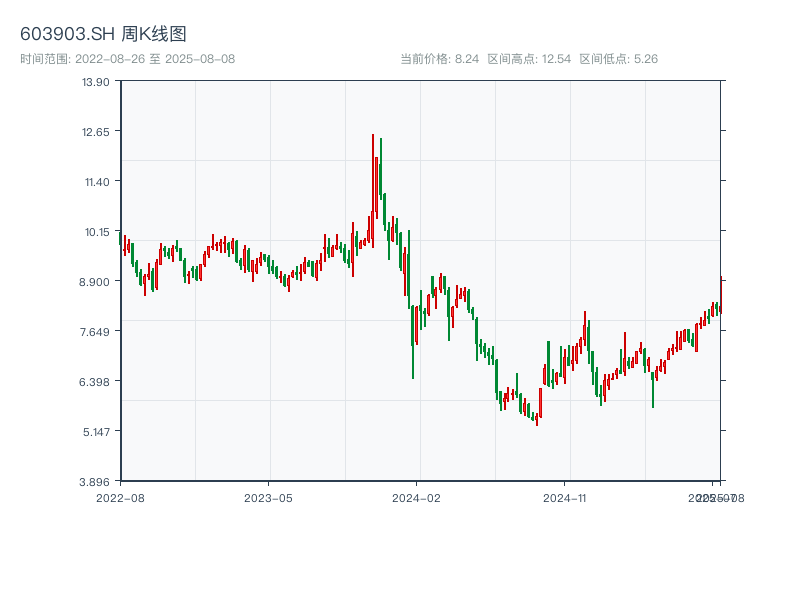Click the 12.65 price axis label
Screen dimensions: 800x600
pyautogui.click(x=96, y=131)
